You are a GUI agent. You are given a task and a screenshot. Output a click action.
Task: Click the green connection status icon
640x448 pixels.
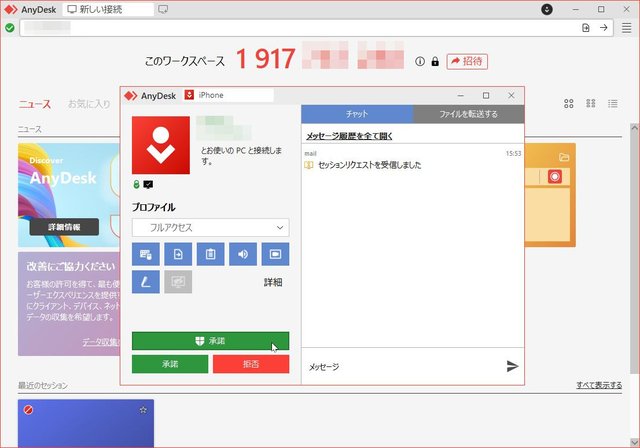[10, 28]
